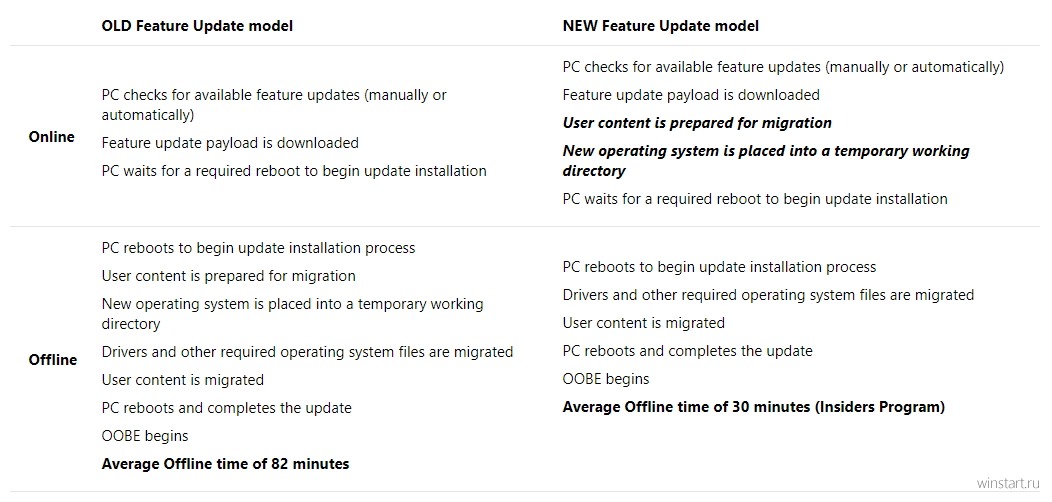Image resolution: width=1052 pixels, height=502 pixels.
Task: Click the OLD Feature Update model header
Action: point(197,26)
